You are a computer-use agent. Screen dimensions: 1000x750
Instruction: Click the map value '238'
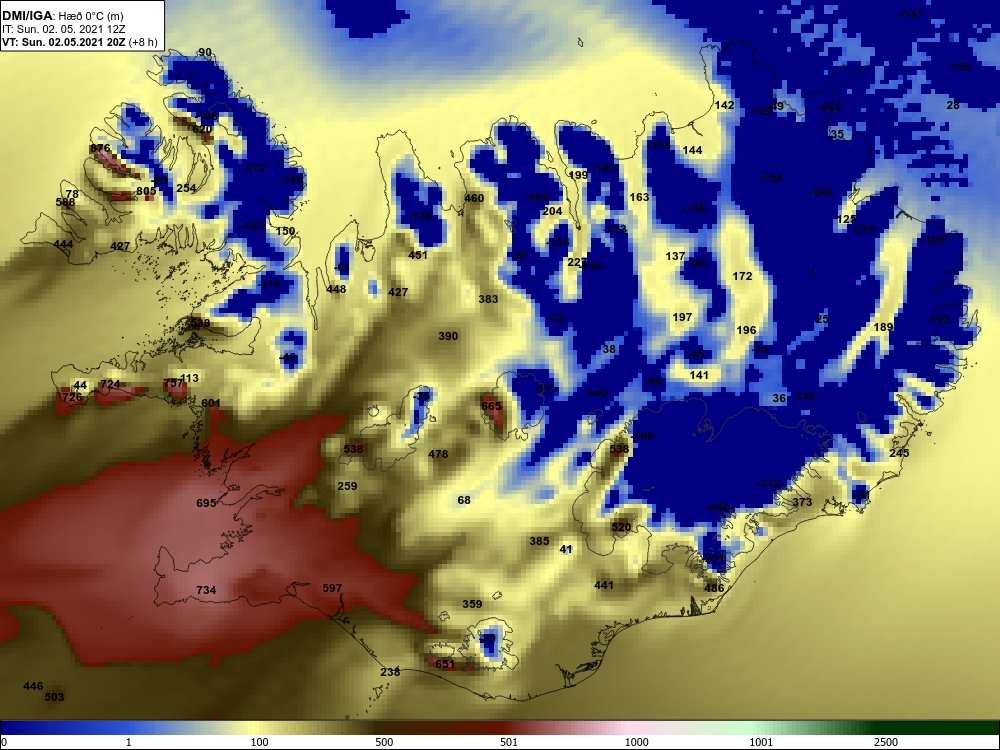pos(390,672)
